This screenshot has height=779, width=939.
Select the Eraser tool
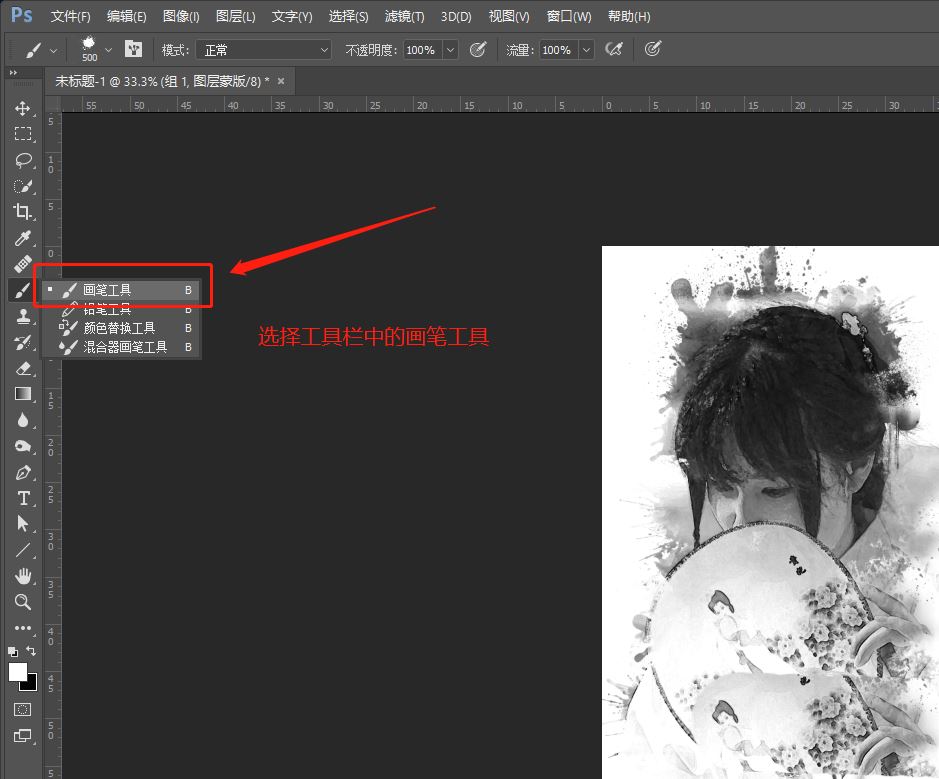23,368
